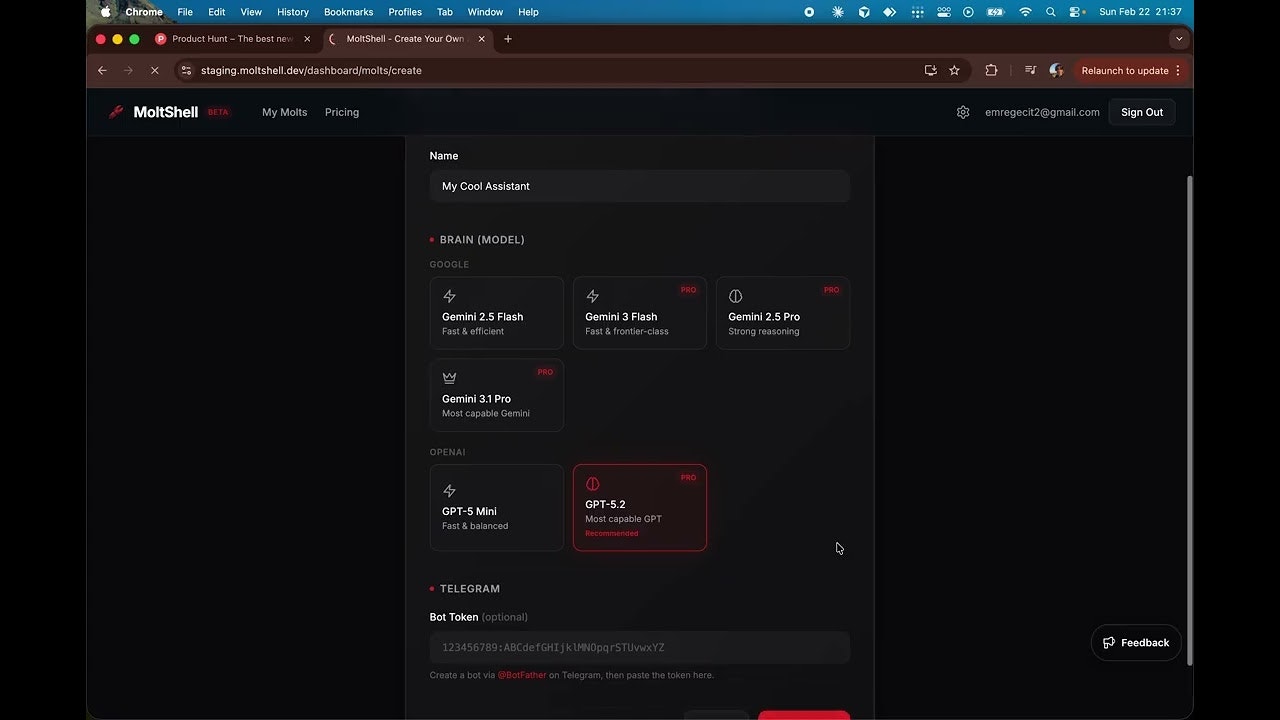Select the GPT-5 Mini model card

[x=497, y=507]
